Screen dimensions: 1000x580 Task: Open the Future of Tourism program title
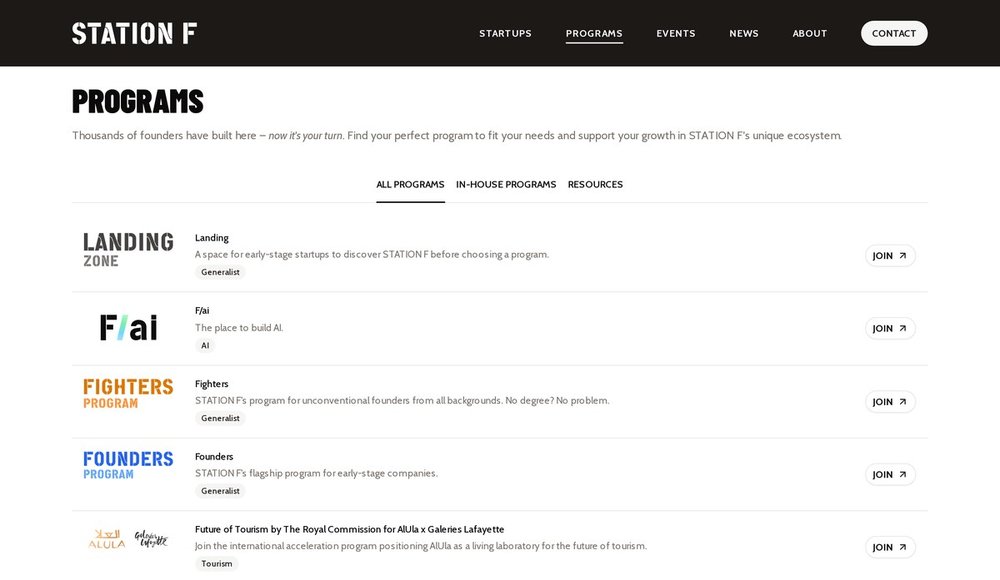[x=349, y=530]
